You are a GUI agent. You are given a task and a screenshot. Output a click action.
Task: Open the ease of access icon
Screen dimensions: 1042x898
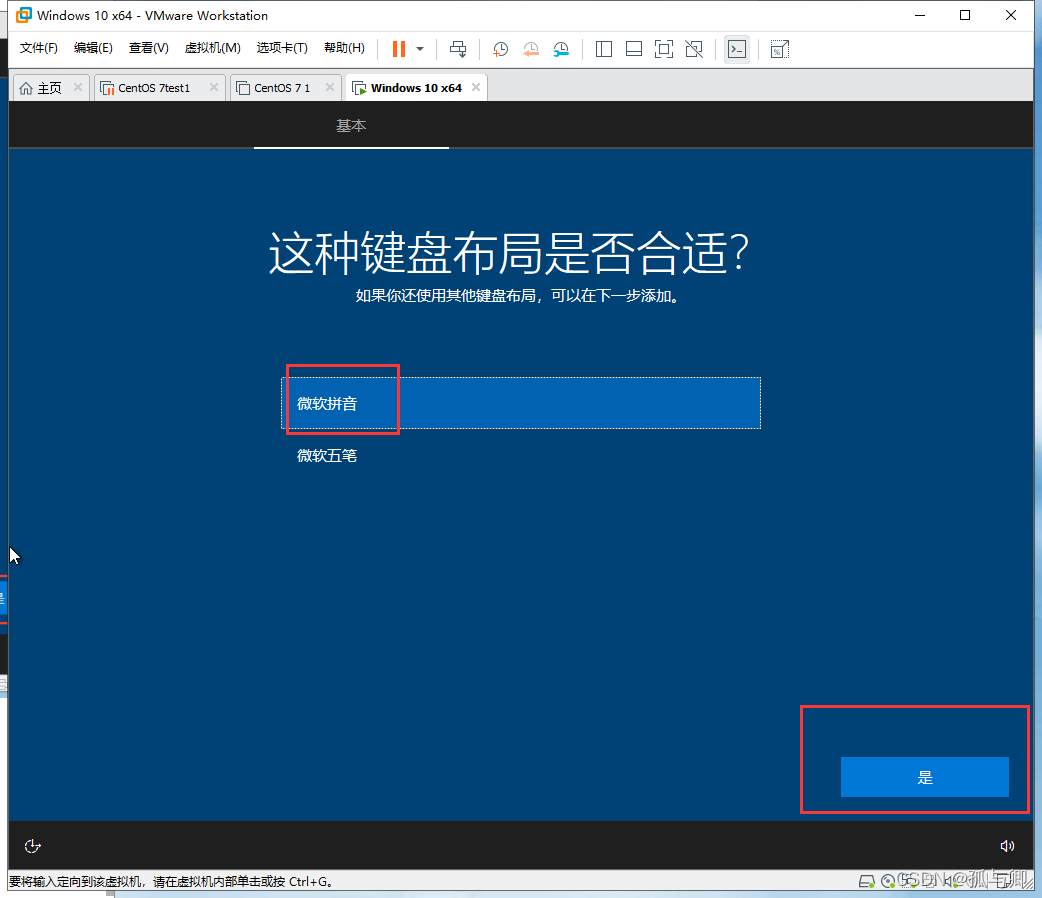[33, 845]
